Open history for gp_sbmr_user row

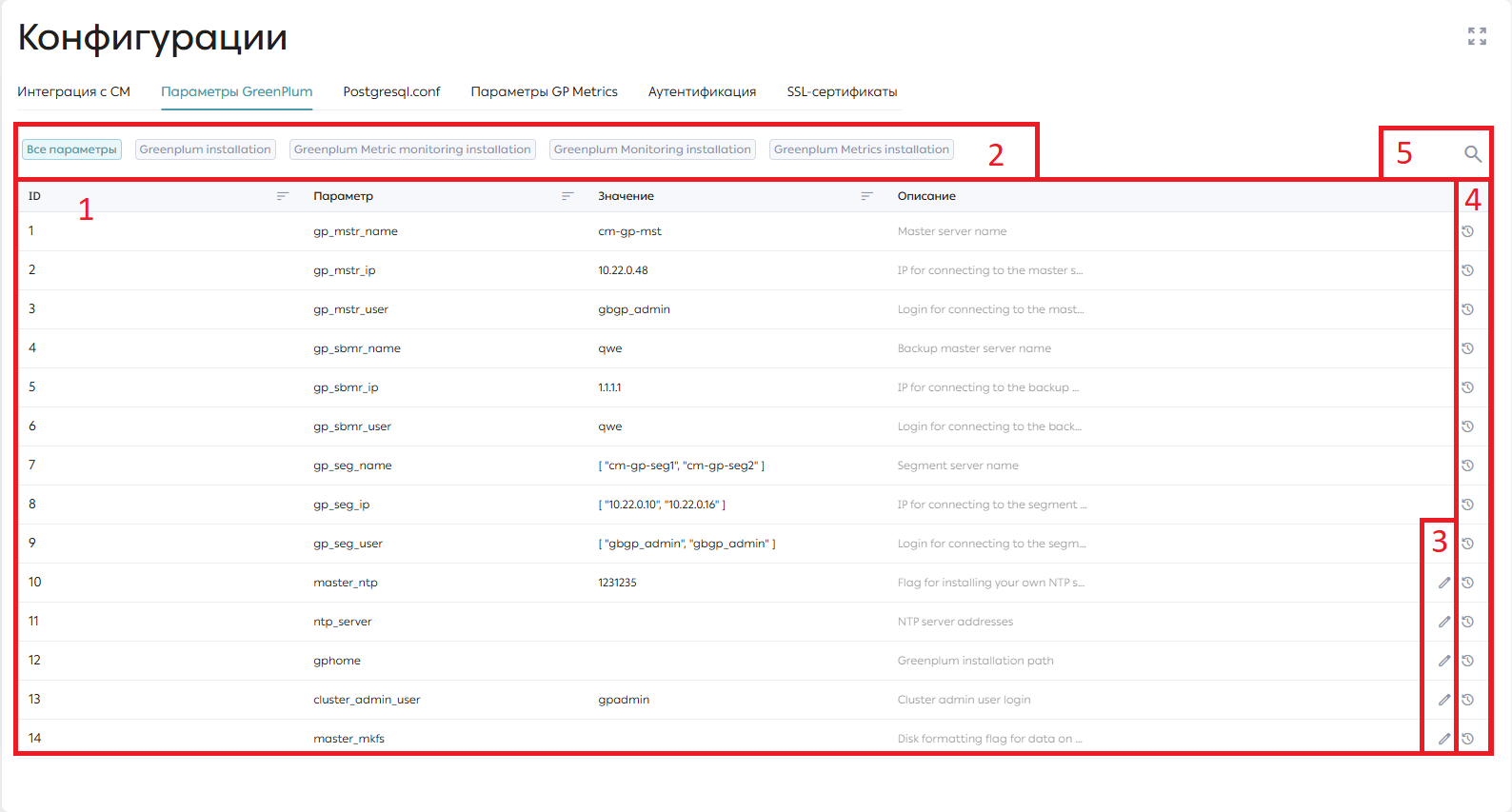tap(1468, 426)
